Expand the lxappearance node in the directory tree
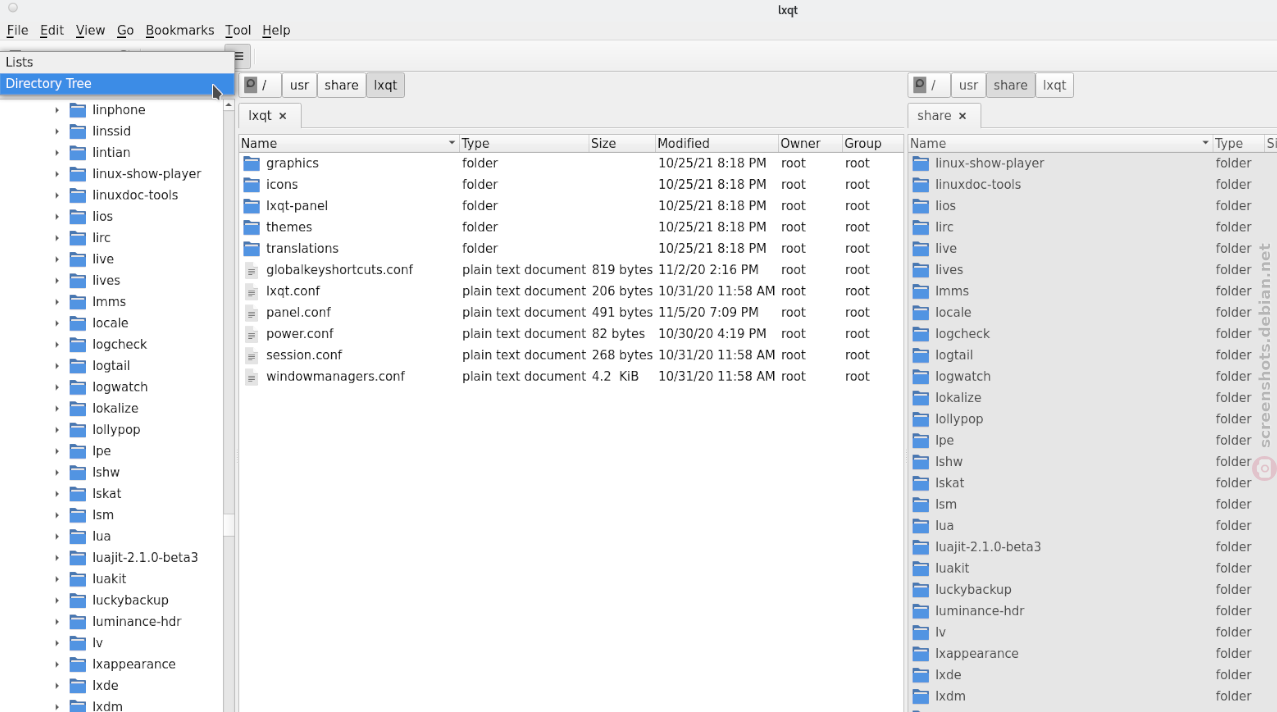 pos(57,664)
